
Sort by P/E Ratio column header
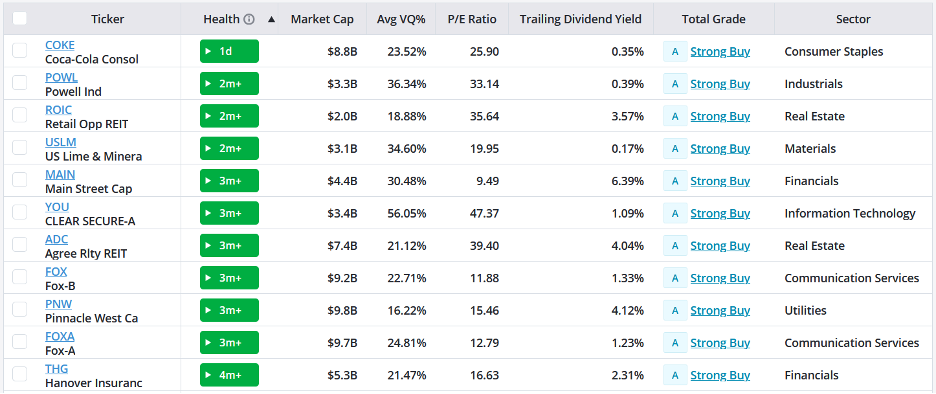coord(472,19)
